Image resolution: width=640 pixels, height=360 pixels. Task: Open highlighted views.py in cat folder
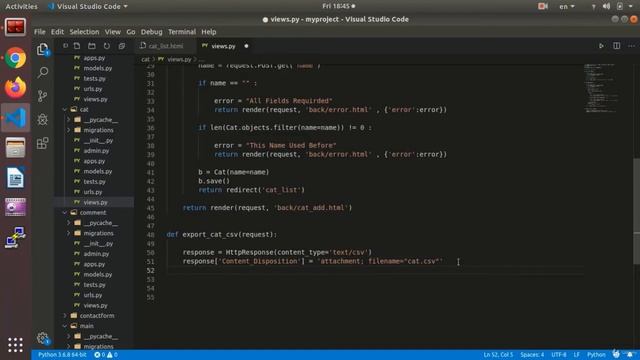pyautogui.click(x=95, y=202)
